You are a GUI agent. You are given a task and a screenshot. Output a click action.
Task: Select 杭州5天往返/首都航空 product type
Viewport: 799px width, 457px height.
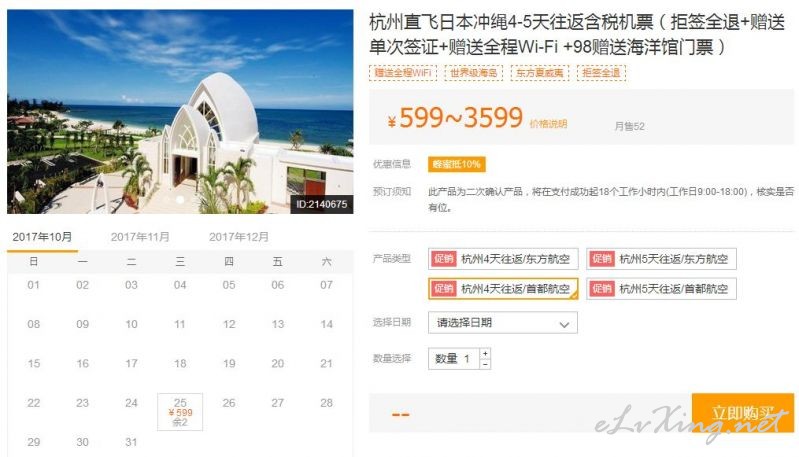point(661,289)
